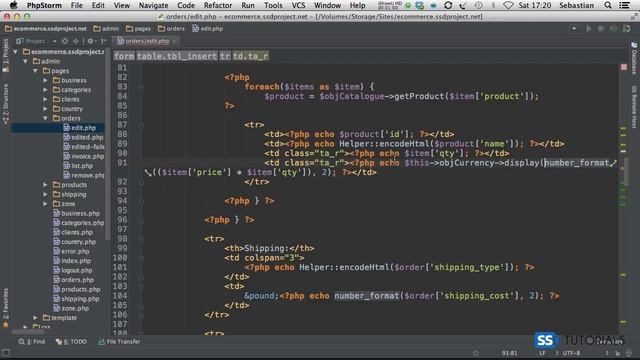Viewport: 640px width, 360px height.
Task: Click the run configuration Play button
Action: [x=589, y=29]
